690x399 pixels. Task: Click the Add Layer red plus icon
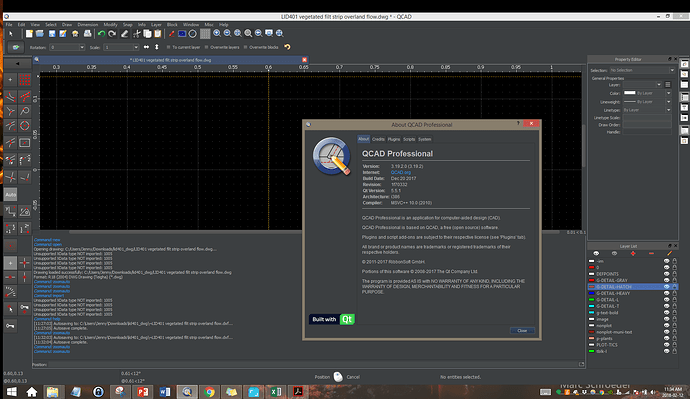tap(633, 253)
